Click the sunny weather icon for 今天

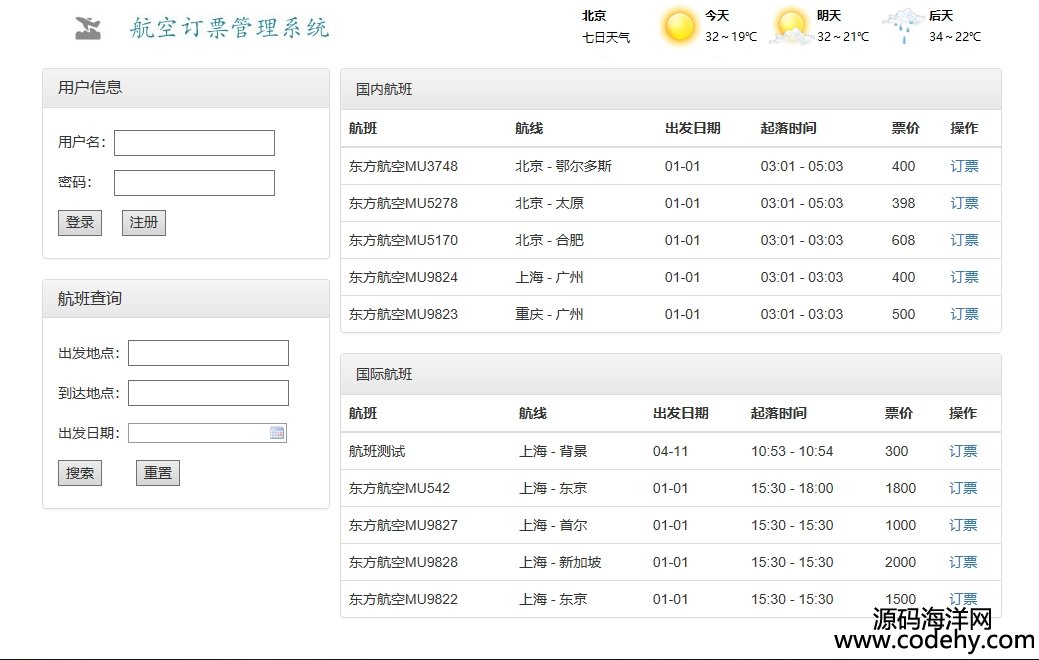pyautogui.click(x=679, y=27)
